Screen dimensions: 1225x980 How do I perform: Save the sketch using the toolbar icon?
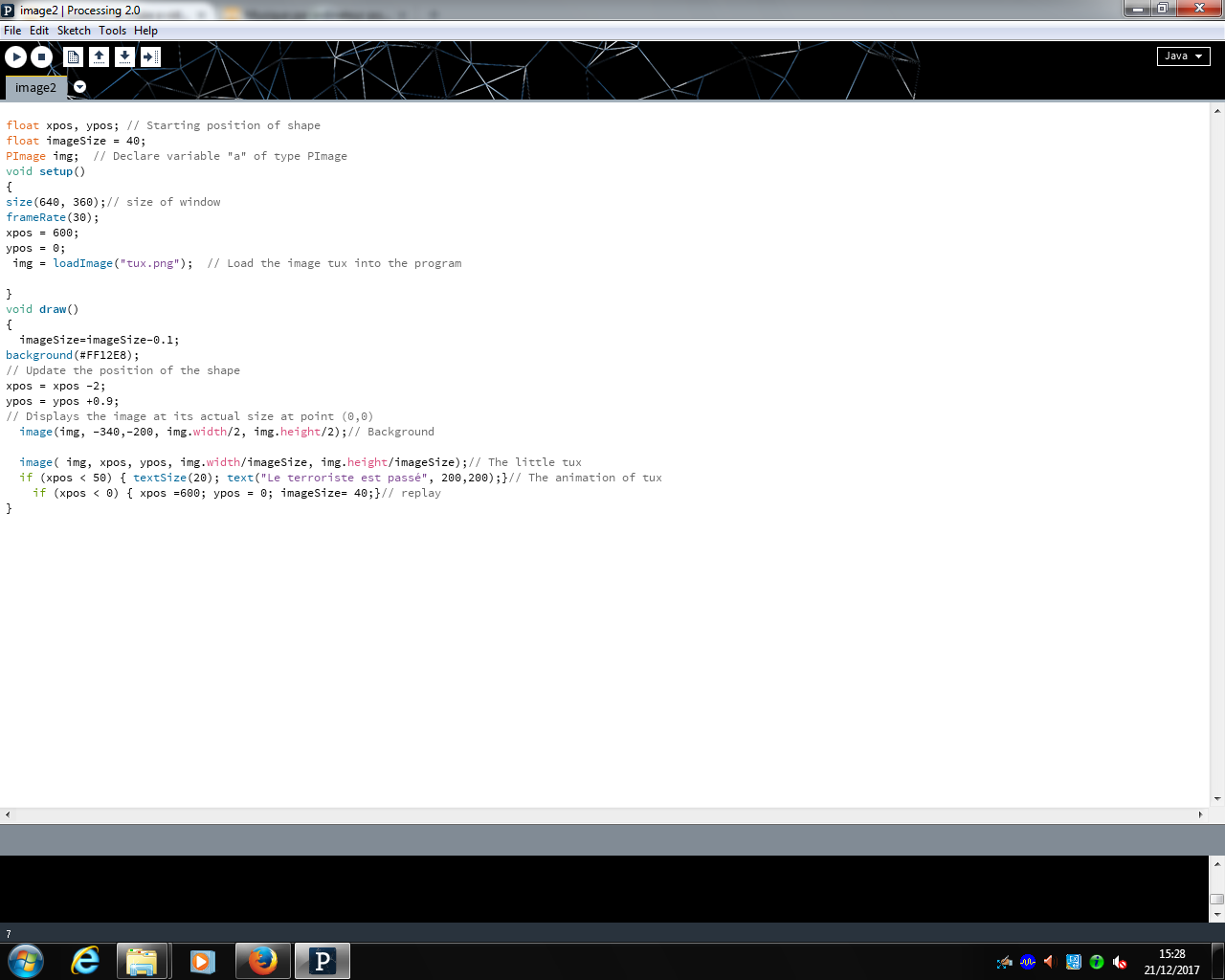tap(124, 57)
